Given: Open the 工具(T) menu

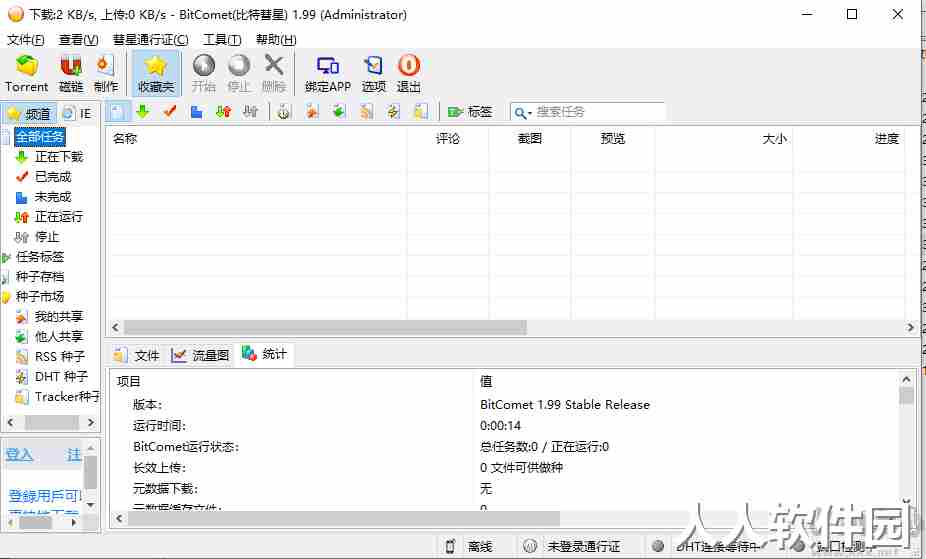Looking at the screenshot, I should point(222,40).
